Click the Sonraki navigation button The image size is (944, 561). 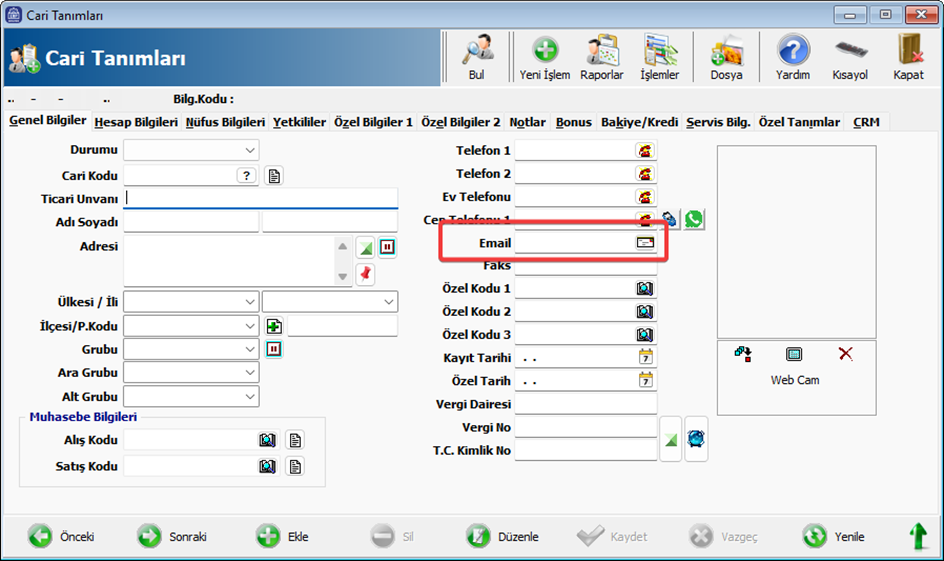[173, 537]
